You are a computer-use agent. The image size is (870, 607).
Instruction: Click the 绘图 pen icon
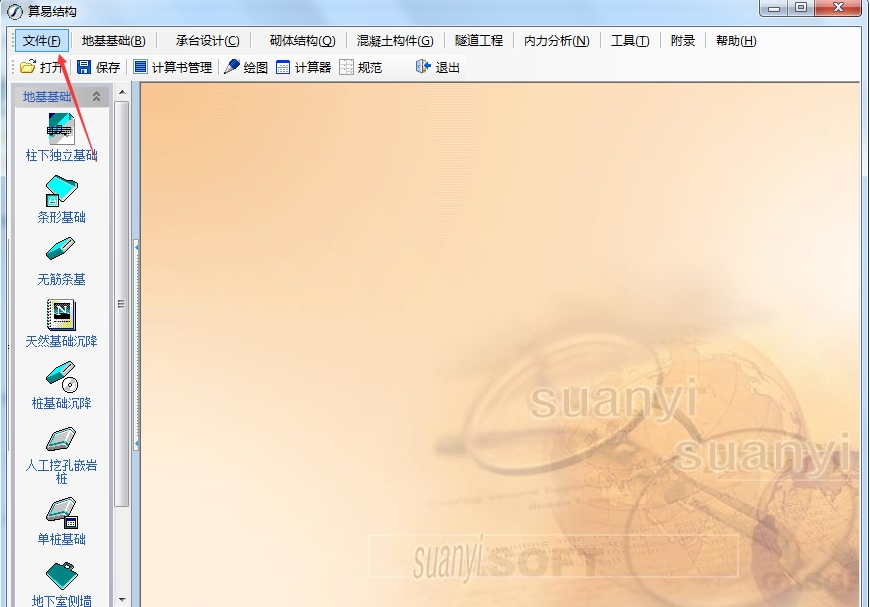(232, 67)
